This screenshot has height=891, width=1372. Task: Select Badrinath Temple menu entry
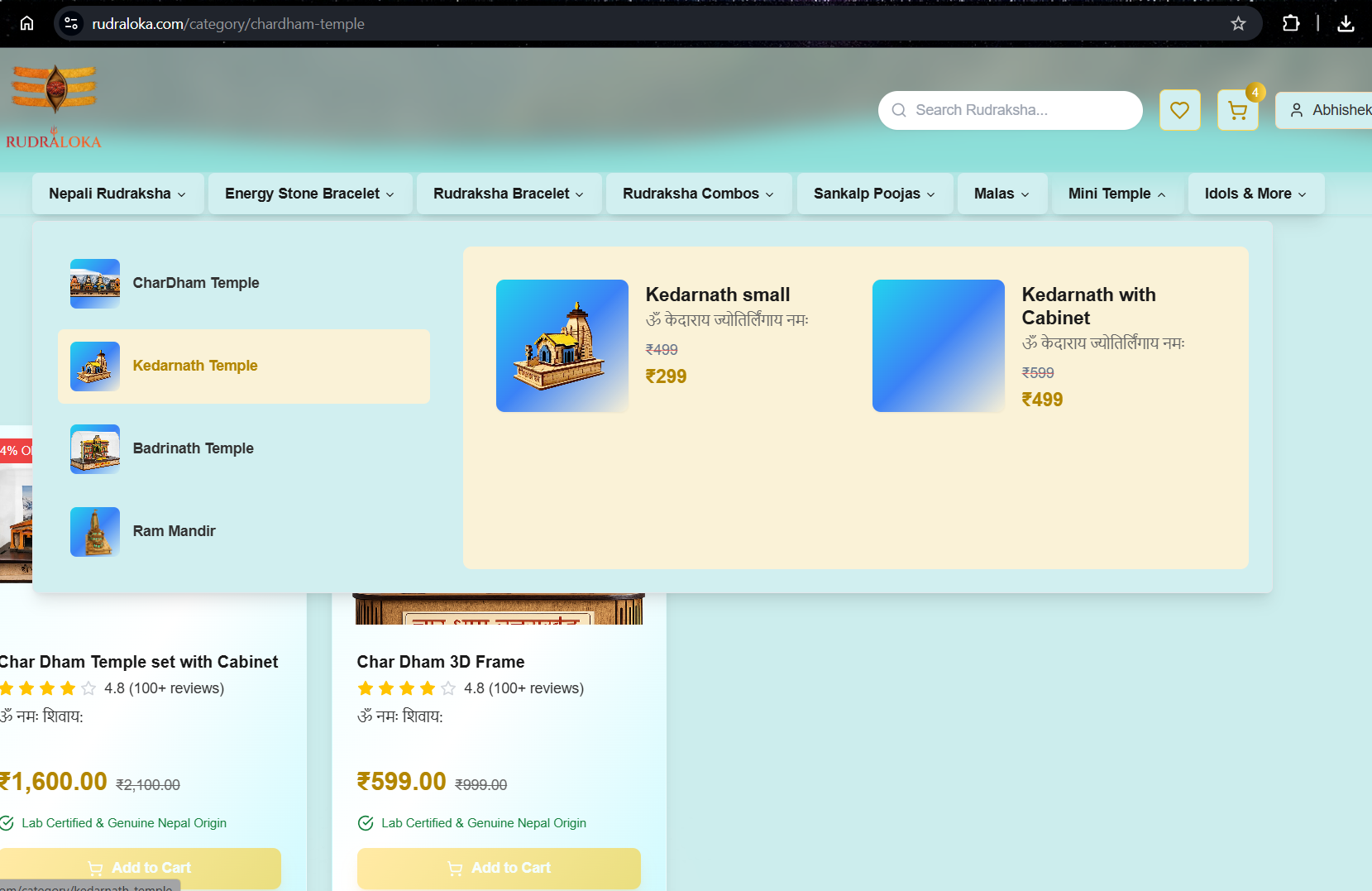click(x=244, y=449)
